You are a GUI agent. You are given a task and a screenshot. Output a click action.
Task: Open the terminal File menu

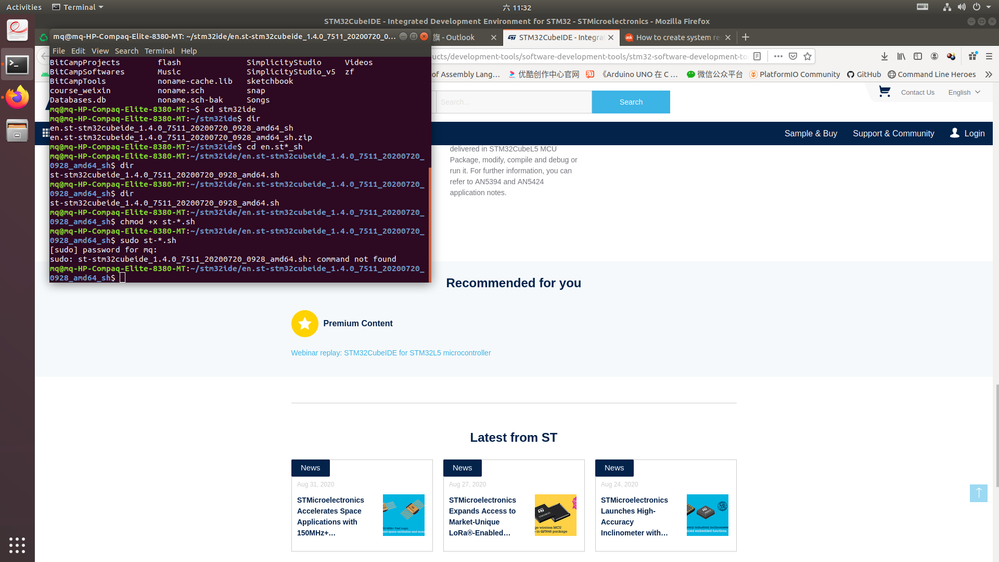(x=59, y=51)
